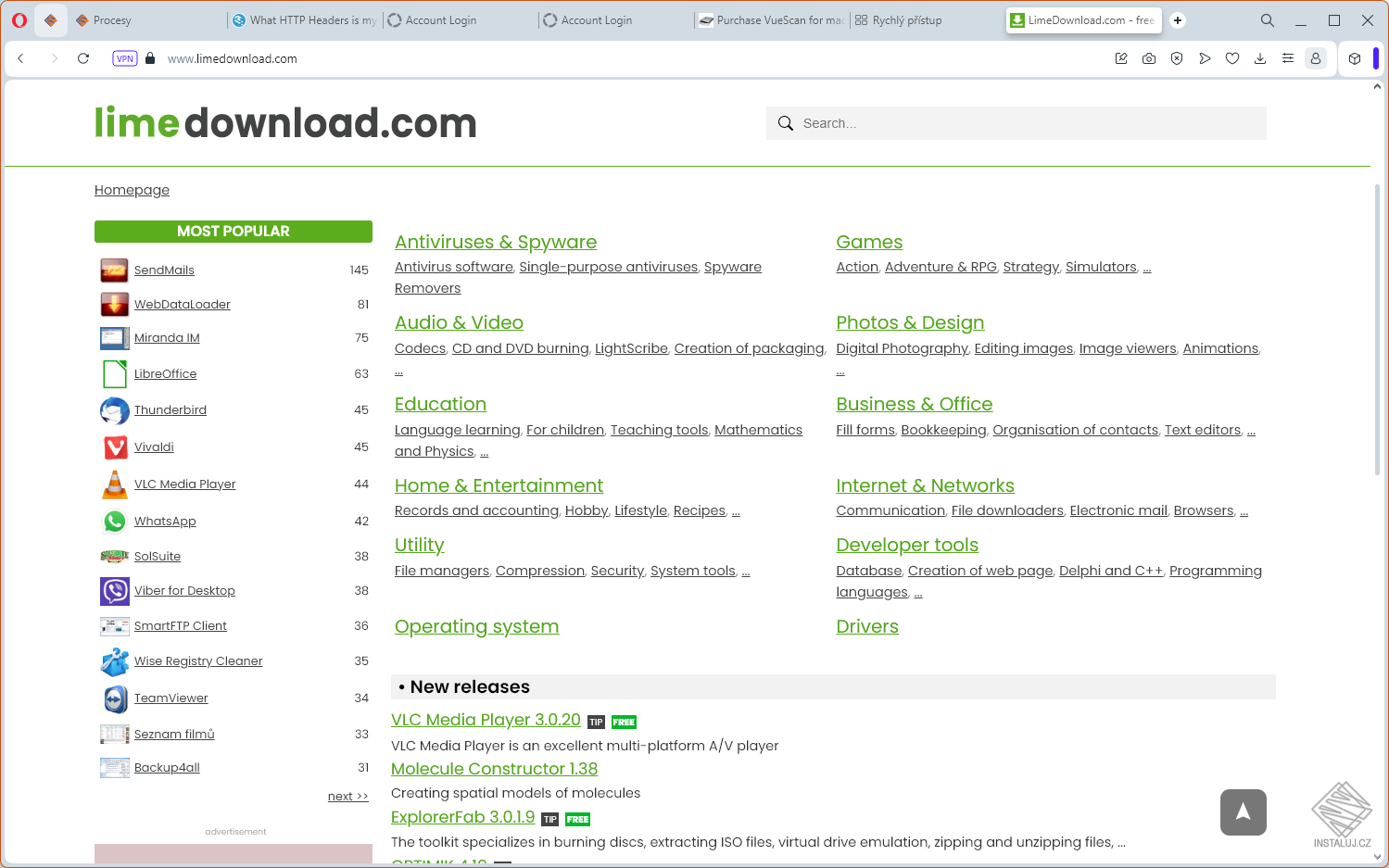Select the LimeDownload.com tab
This screenshot has width=1389, height=868.
tap(1082, 20)
